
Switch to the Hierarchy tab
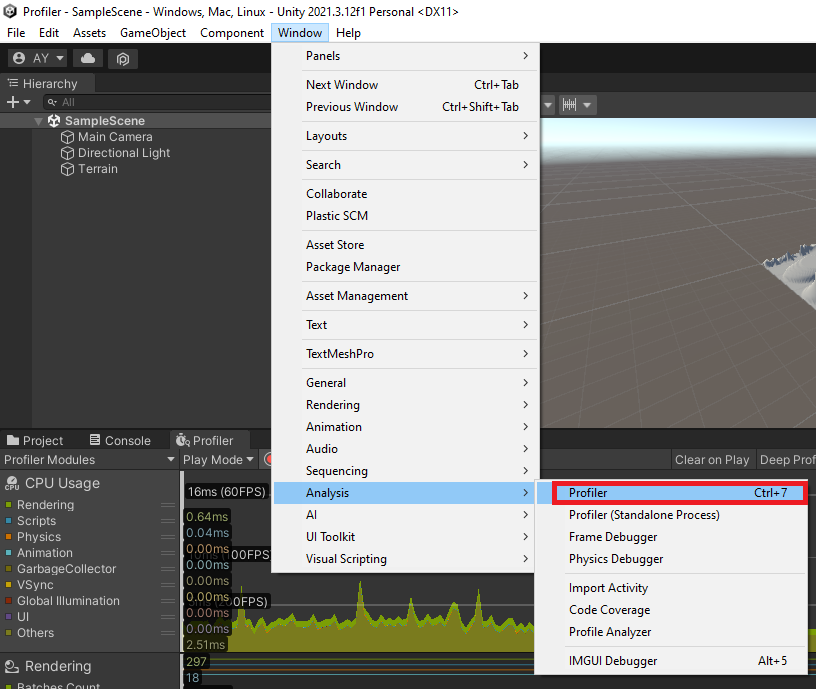(x=47, y=83)
